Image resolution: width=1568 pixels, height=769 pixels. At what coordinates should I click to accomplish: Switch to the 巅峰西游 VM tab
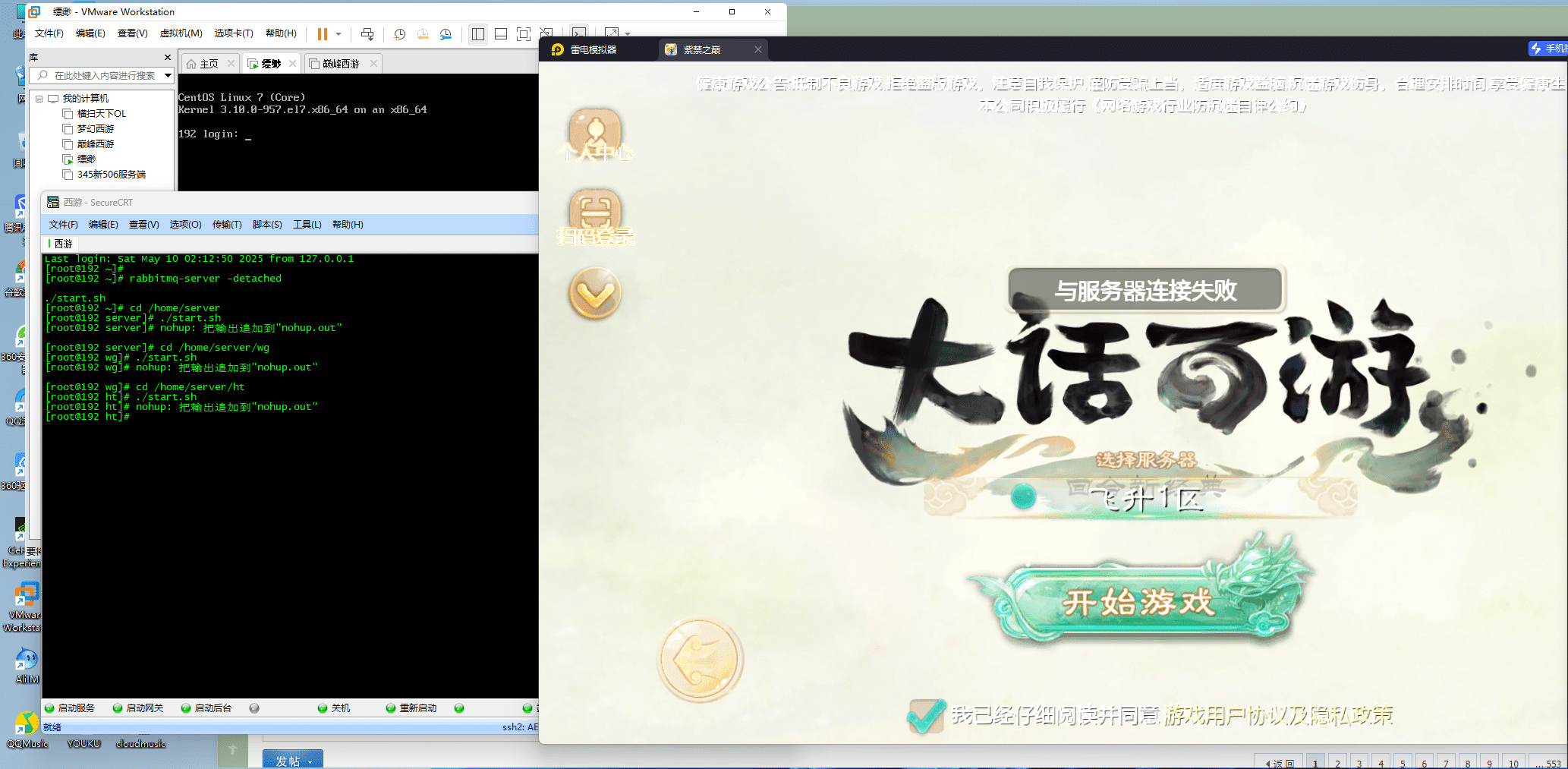tap(341, 64)
